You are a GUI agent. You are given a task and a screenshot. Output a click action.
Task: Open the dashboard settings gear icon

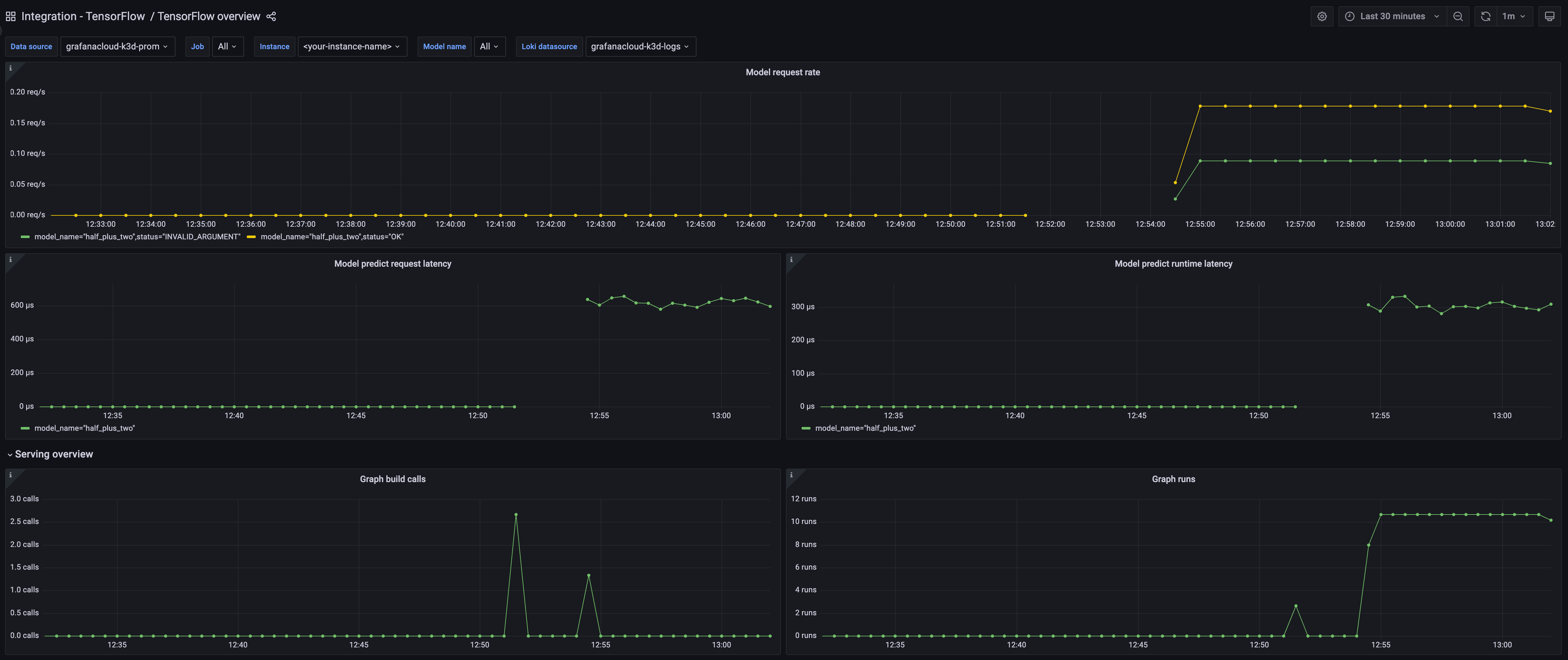click(x=1321, y=16)
